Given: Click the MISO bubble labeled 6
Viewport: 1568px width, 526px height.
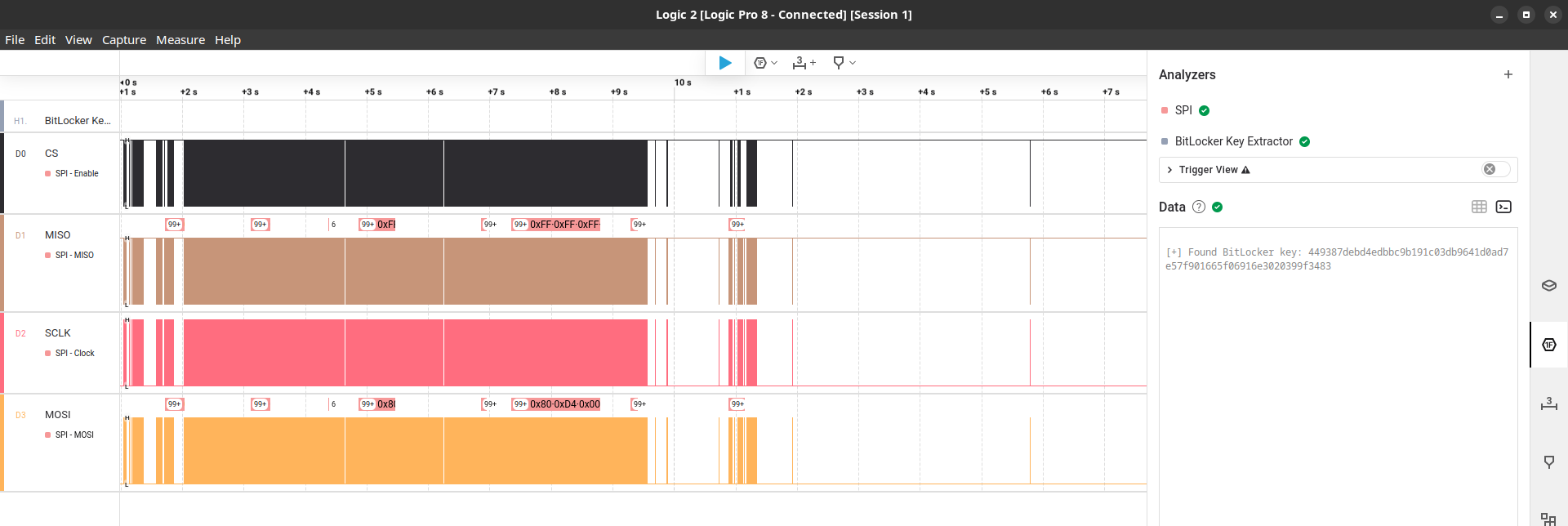Looking at the screenshot, I should click(332, 225).
